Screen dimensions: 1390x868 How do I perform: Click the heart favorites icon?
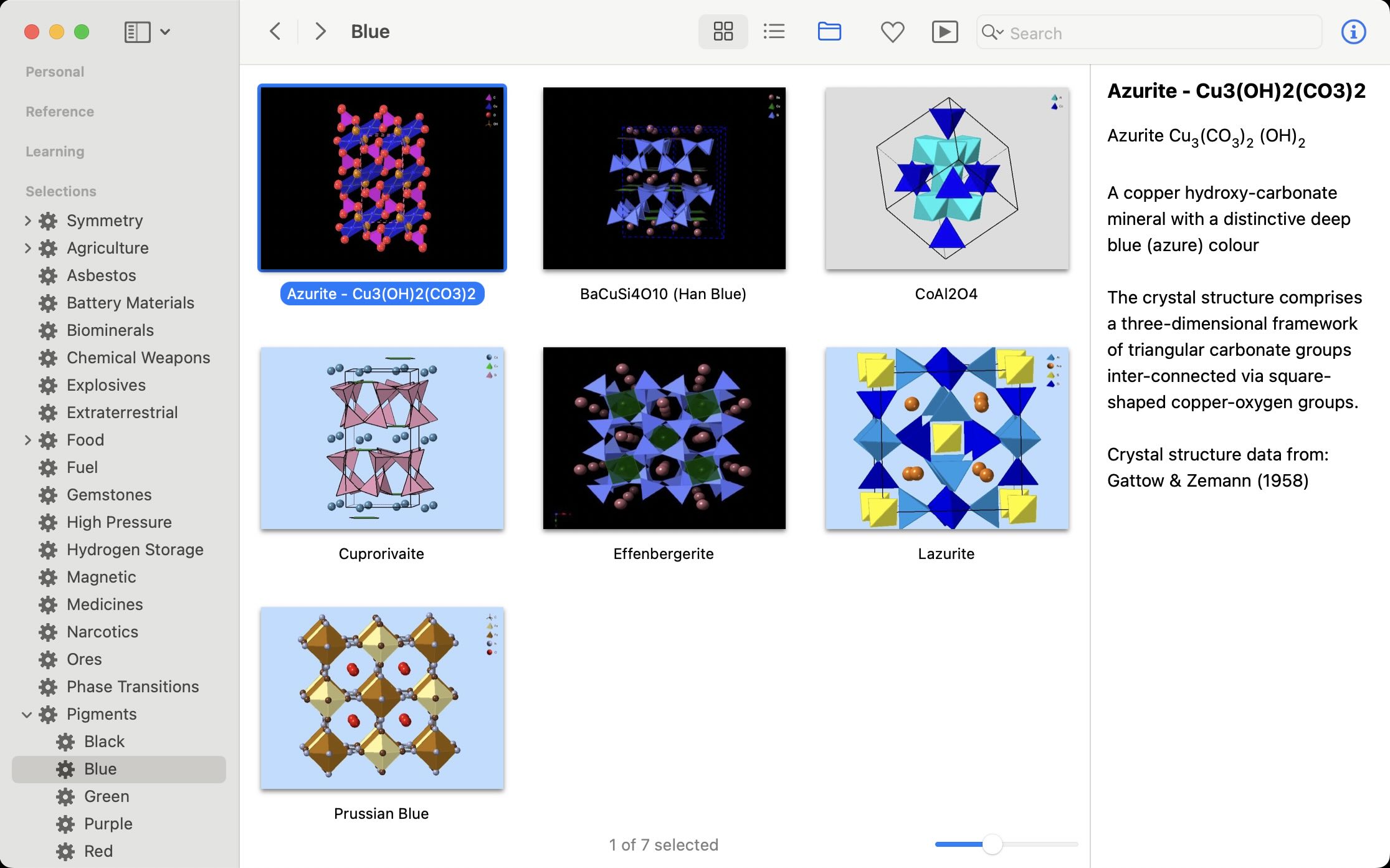(x=892, y=32)
